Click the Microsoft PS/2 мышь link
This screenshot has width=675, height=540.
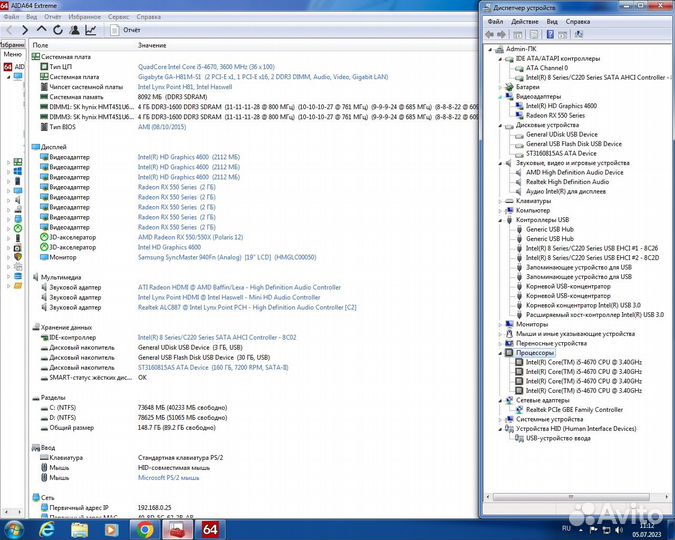pos(168,478)
